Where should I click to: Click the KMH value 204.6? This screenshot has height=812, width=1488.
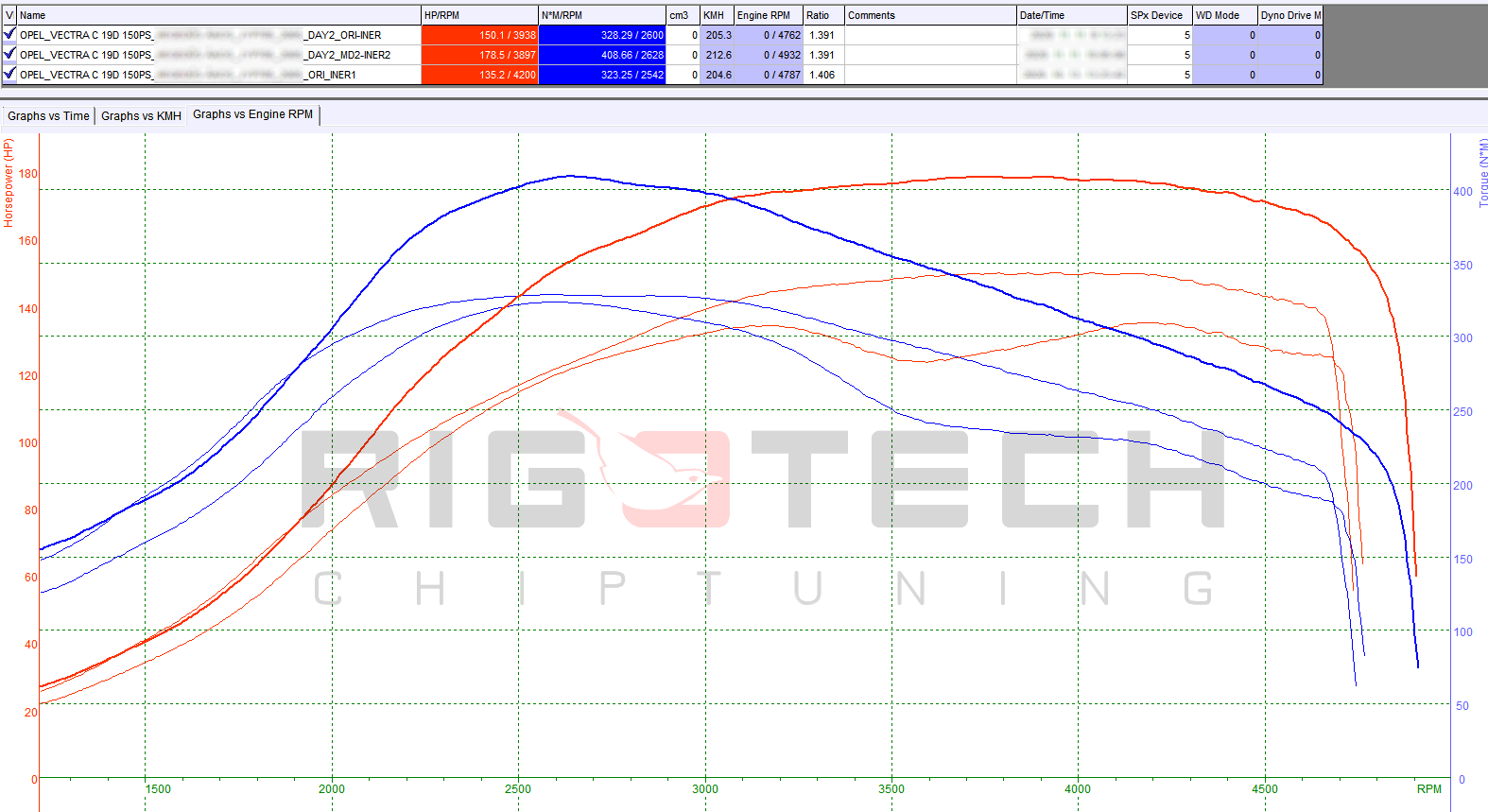717,75
